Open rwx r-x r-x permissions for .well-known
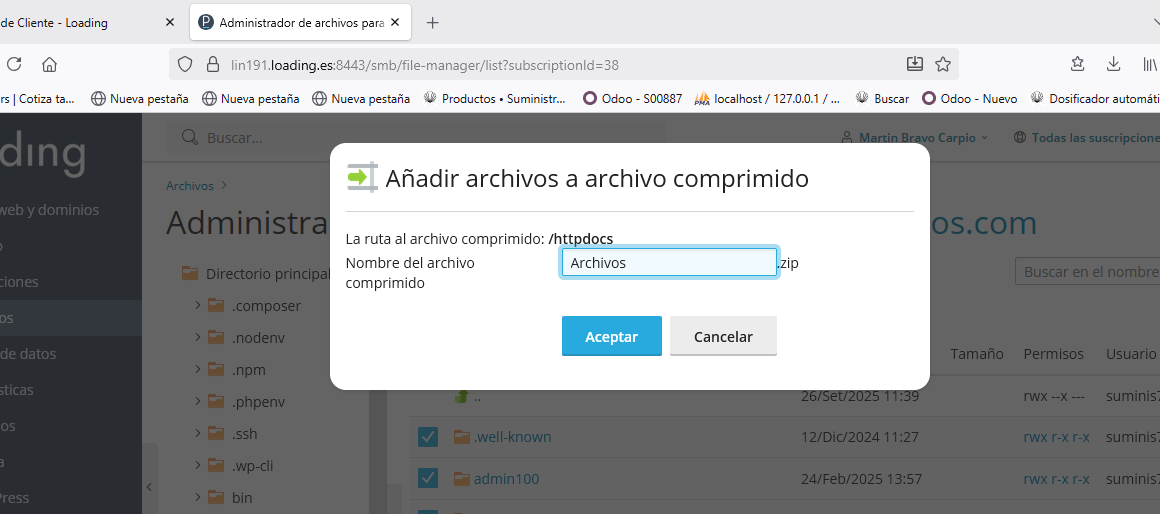The image size is (1160, 514). point(1056,436)
